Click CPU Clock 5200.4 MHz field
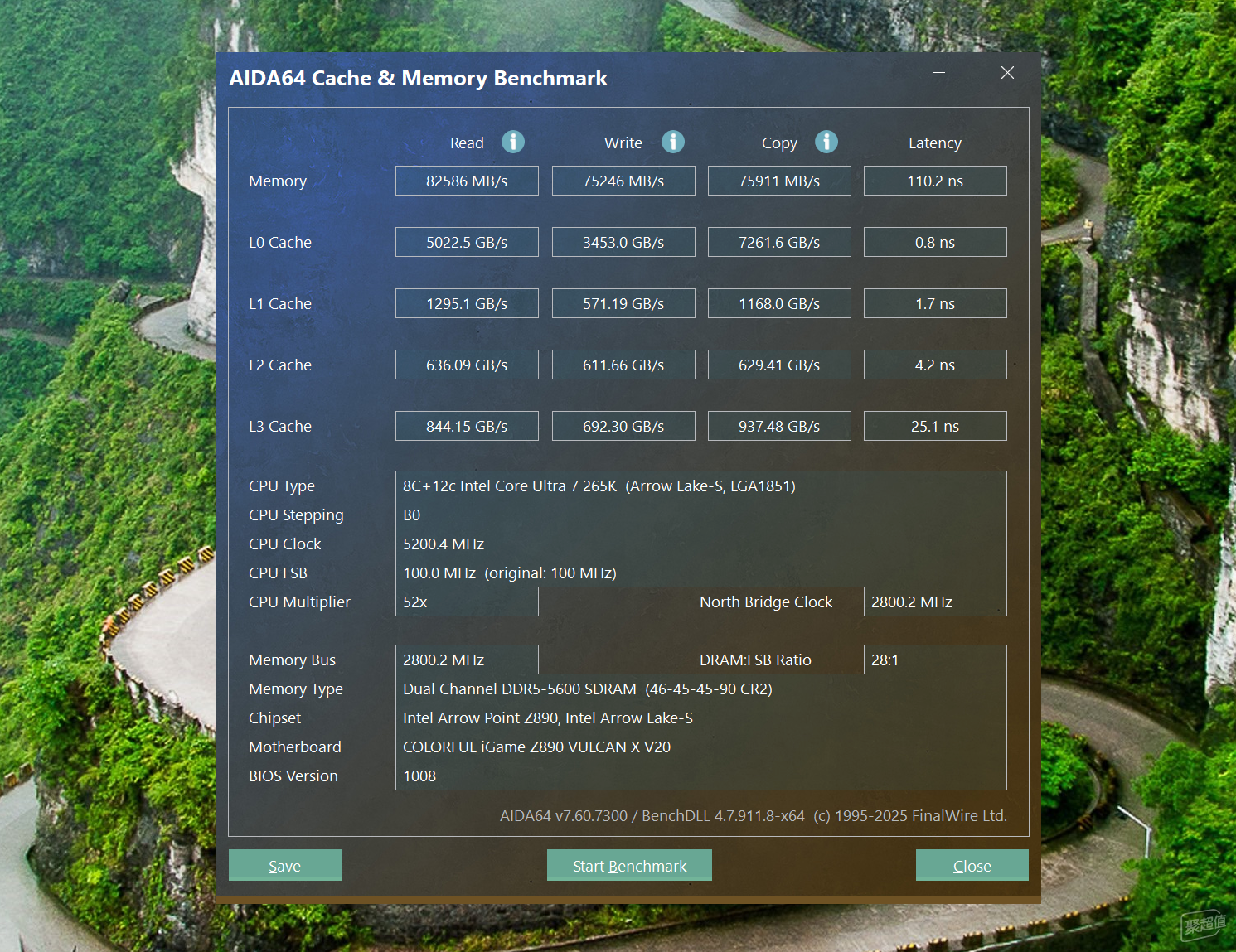 pyautogui.click(x=701, y=544)
